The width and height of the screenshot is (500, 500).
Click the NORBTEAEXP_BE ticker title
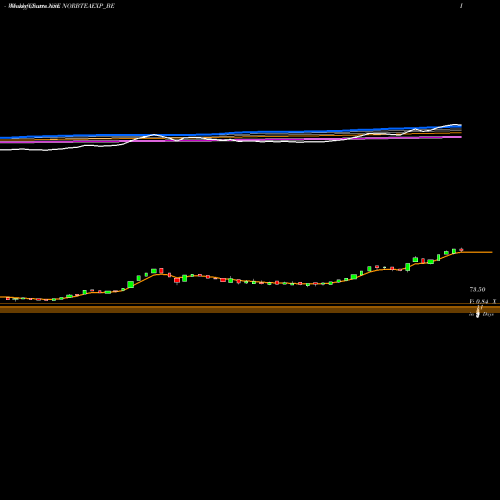[x=88, y=6]
